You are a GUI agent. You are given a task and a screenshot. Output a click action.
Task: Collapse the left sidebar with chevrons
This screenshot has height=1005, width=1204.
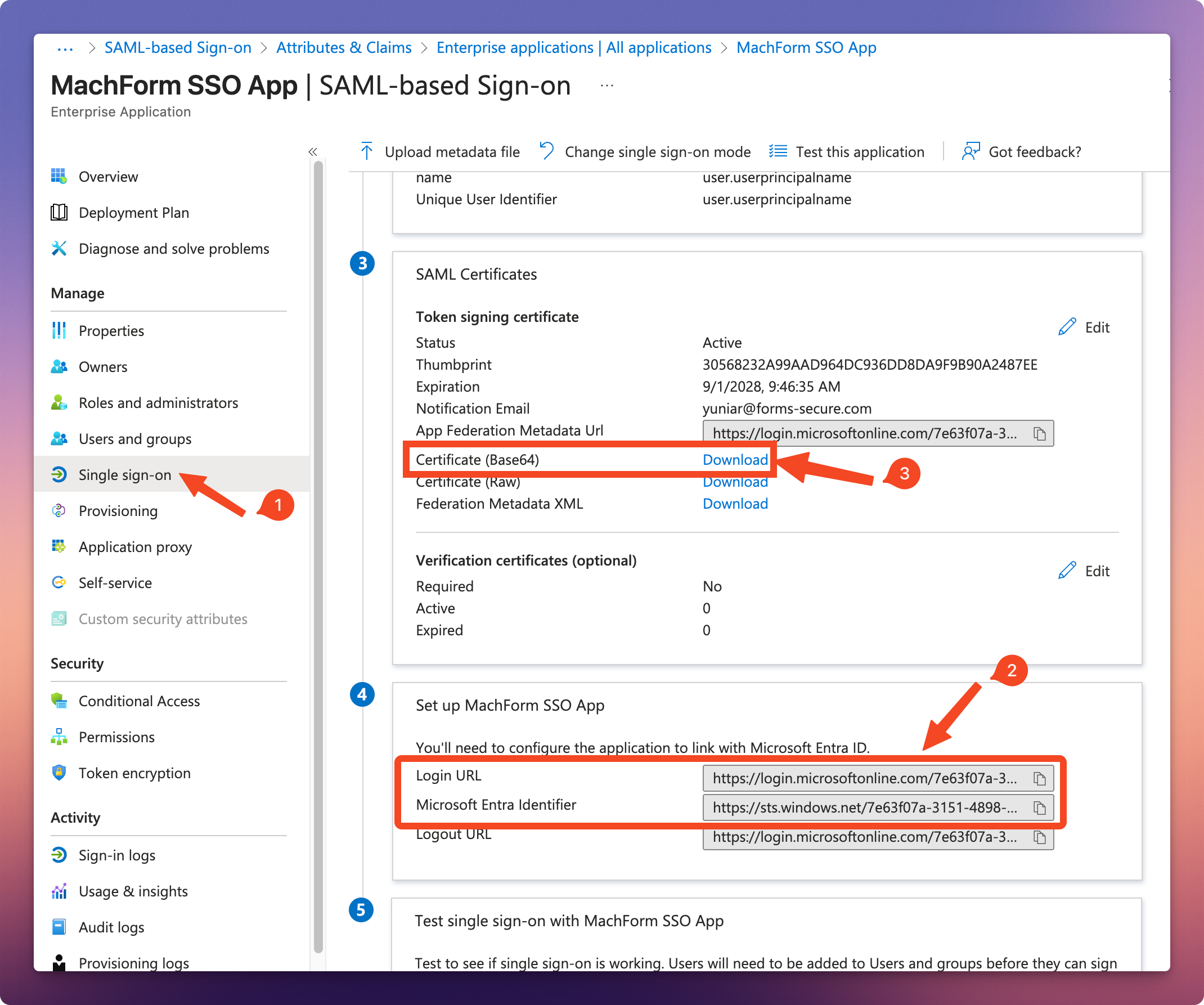(312, 152)
